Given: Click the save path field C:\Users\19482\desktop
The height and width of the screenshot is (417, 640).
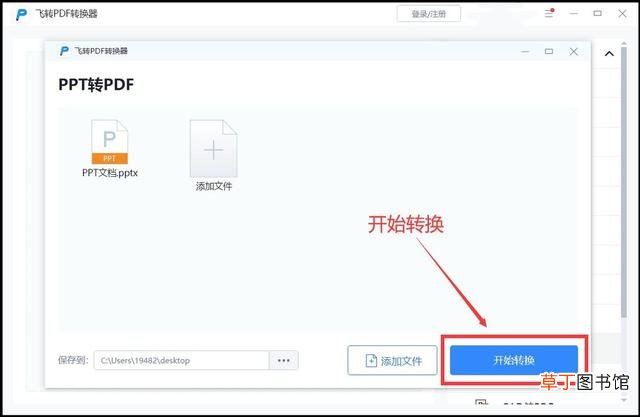Looking at the screenshot, I should click(182, 360).
